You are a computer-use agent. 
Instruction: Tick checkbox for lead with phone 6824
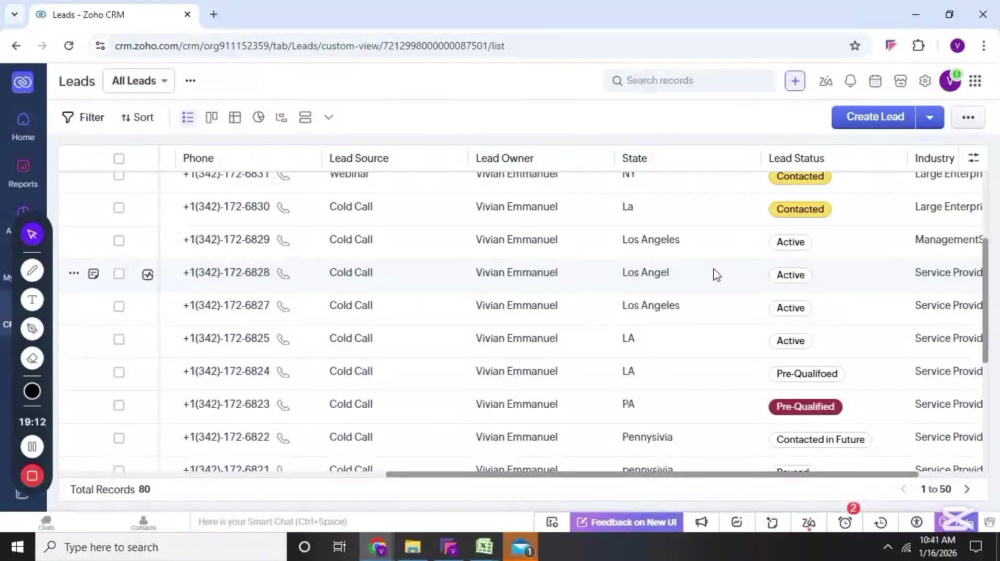[x=119, y=372]
